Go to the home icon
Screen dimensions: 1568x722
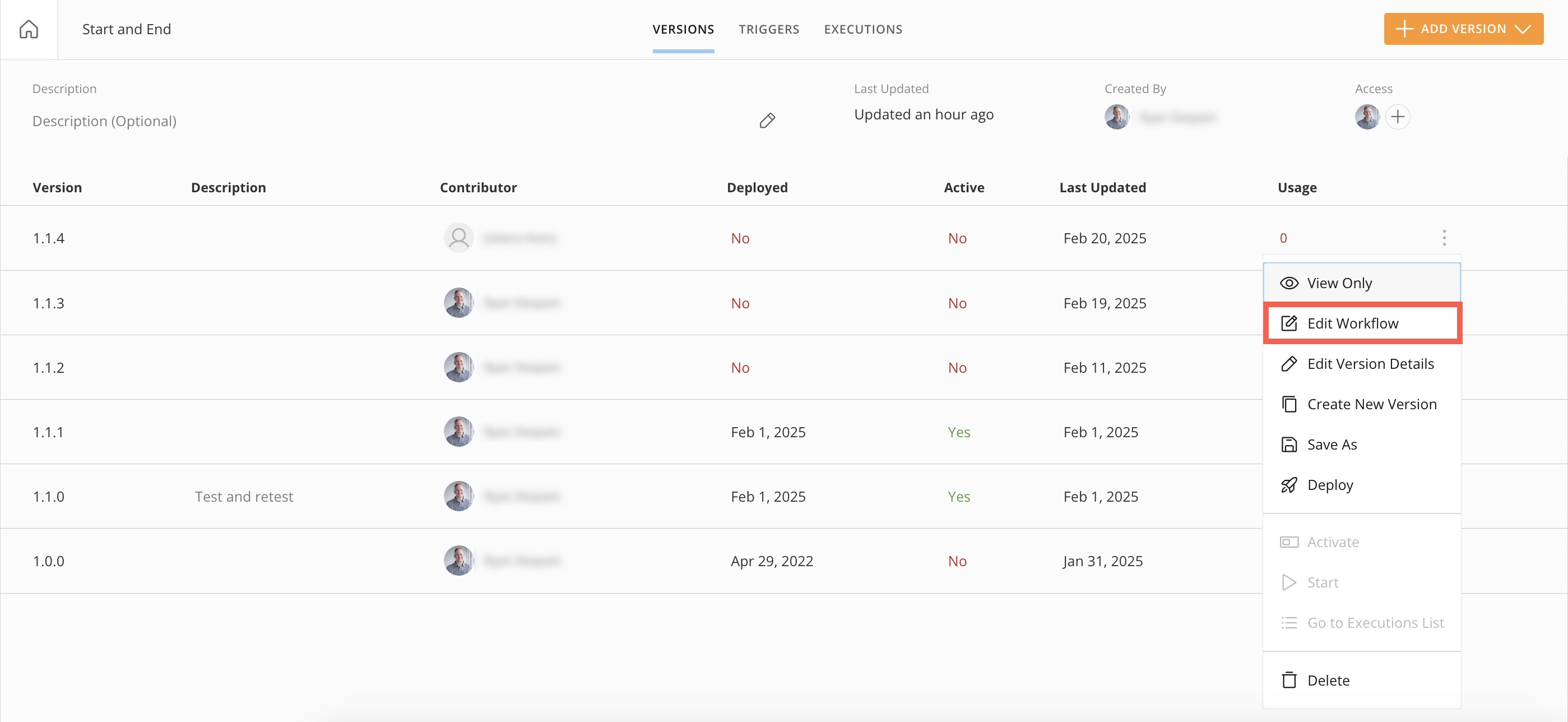tap(29, 29)
